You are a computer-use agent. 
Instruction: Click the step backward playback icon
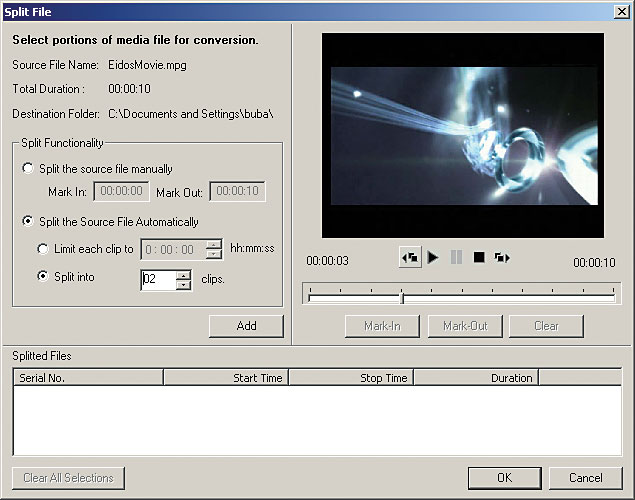410,257
